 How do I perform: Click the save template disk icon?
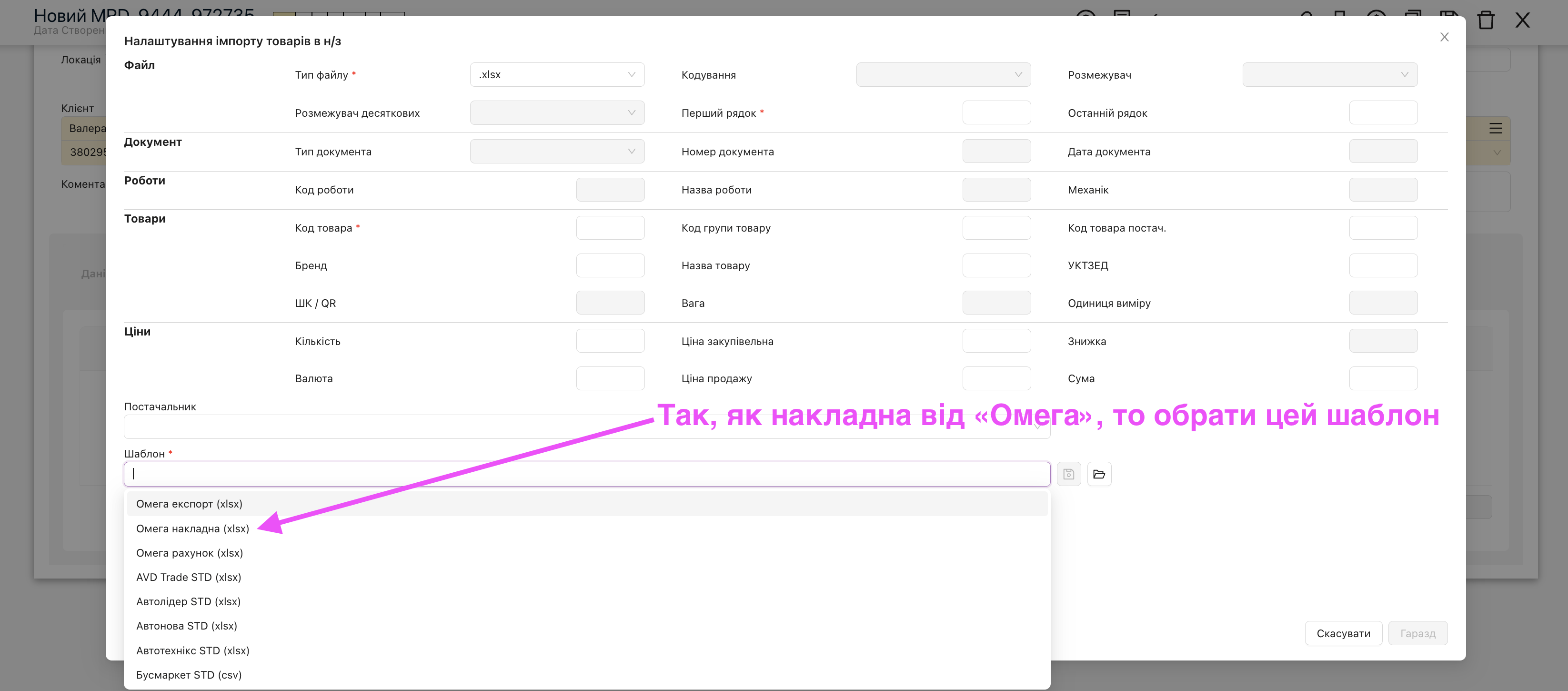(x=1068, y=474)
